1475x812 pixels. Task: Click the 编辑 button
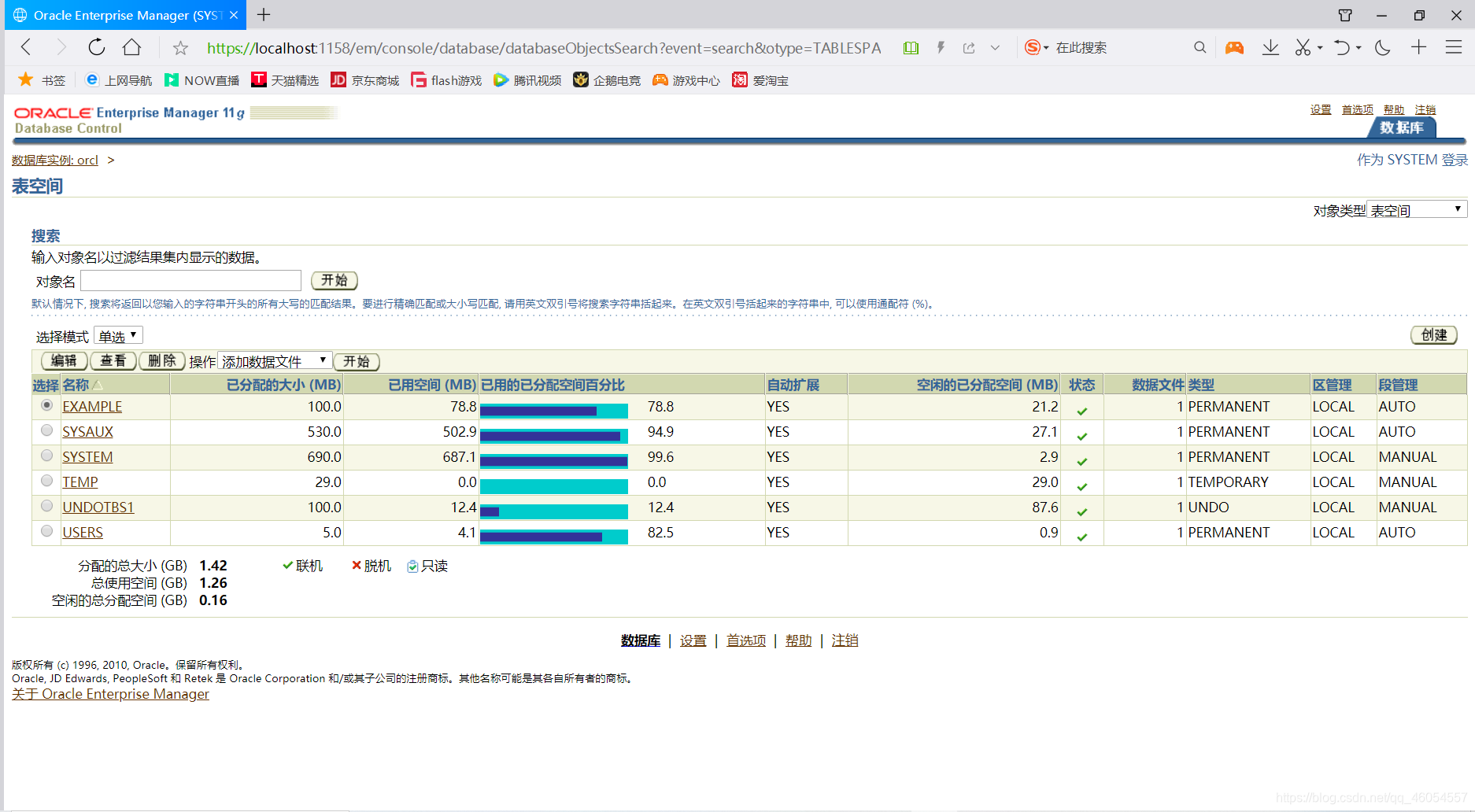point(65,360)
